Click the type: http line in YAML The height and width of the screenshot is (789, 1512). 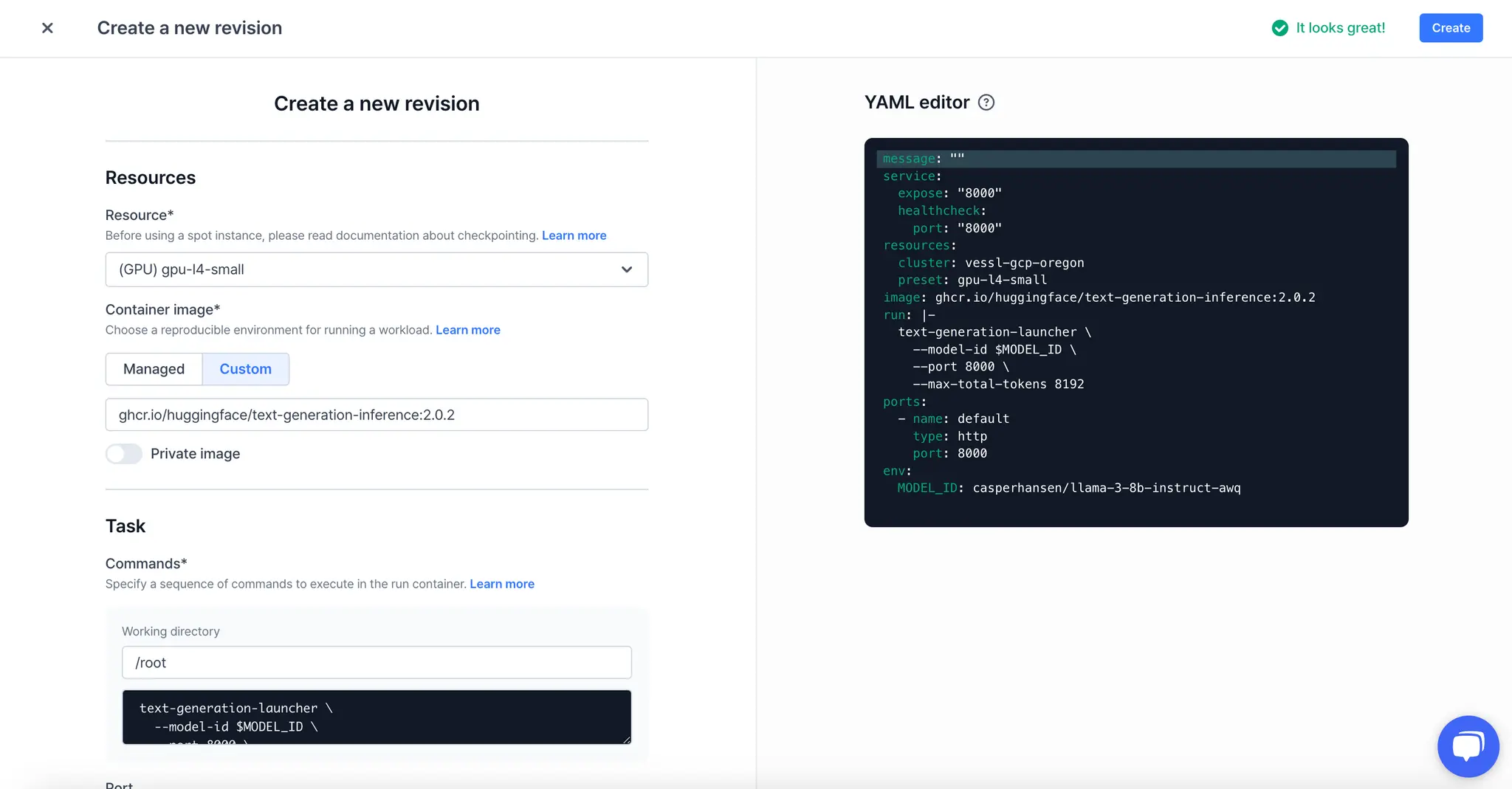[x=949, y=436]
